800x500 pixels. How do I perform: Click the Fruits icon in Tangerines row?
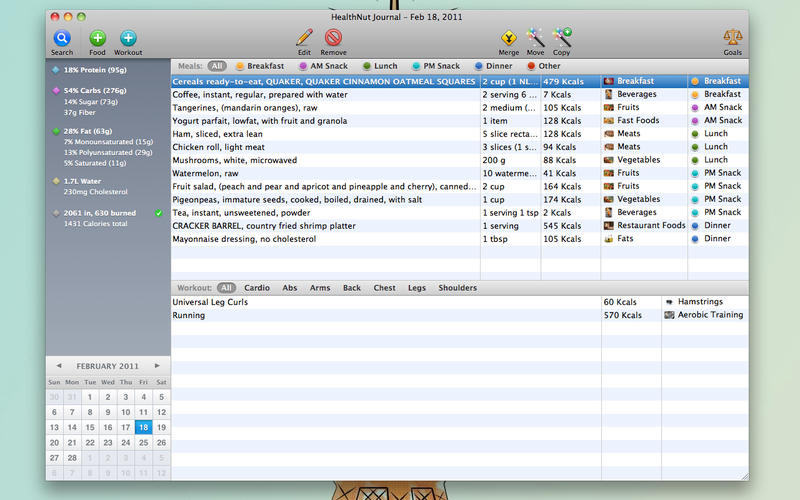click(x=608, y=108)
